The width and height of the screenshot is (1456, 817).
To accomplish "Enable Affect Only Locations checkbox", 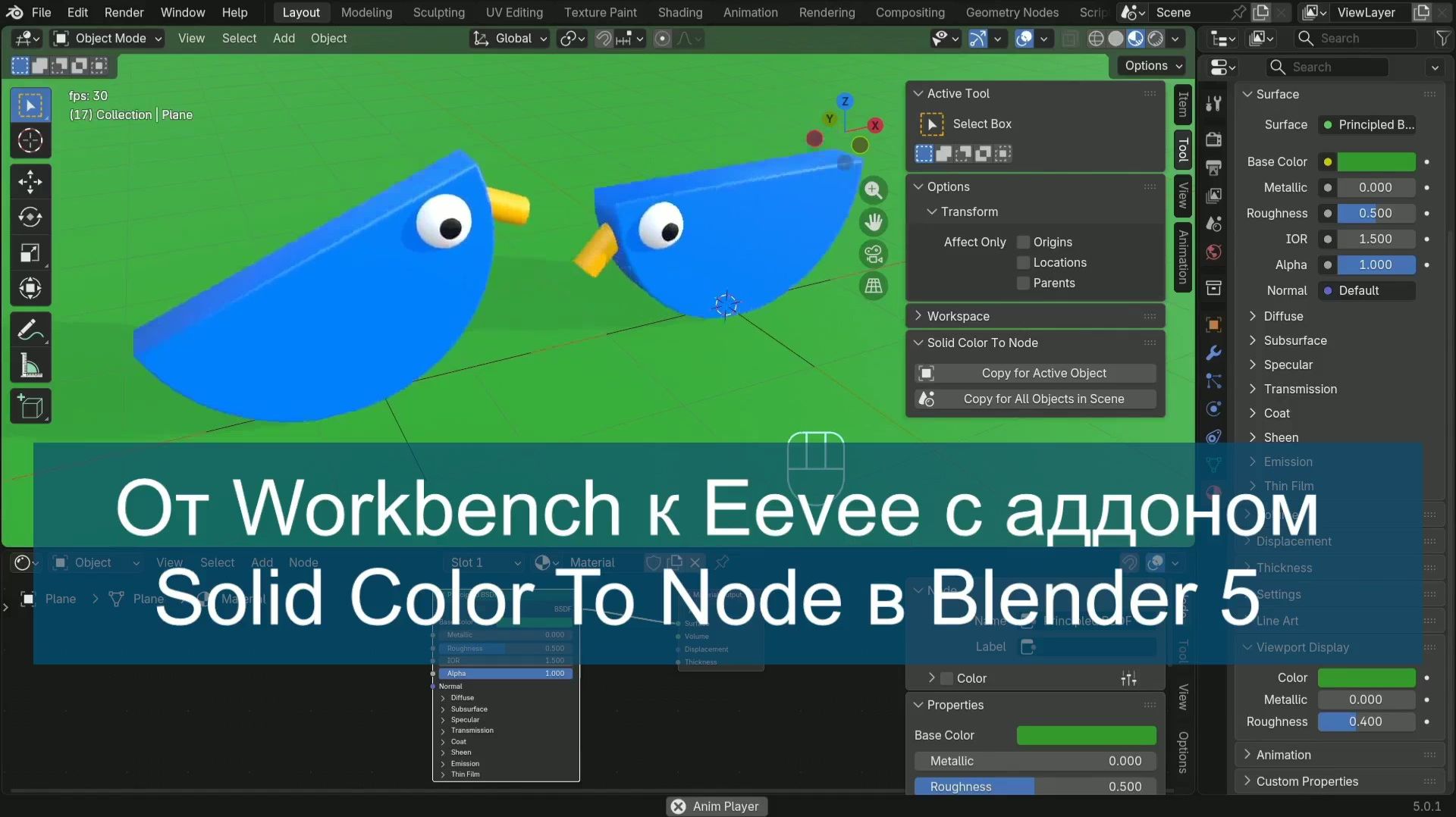I will pos(1024,262).
